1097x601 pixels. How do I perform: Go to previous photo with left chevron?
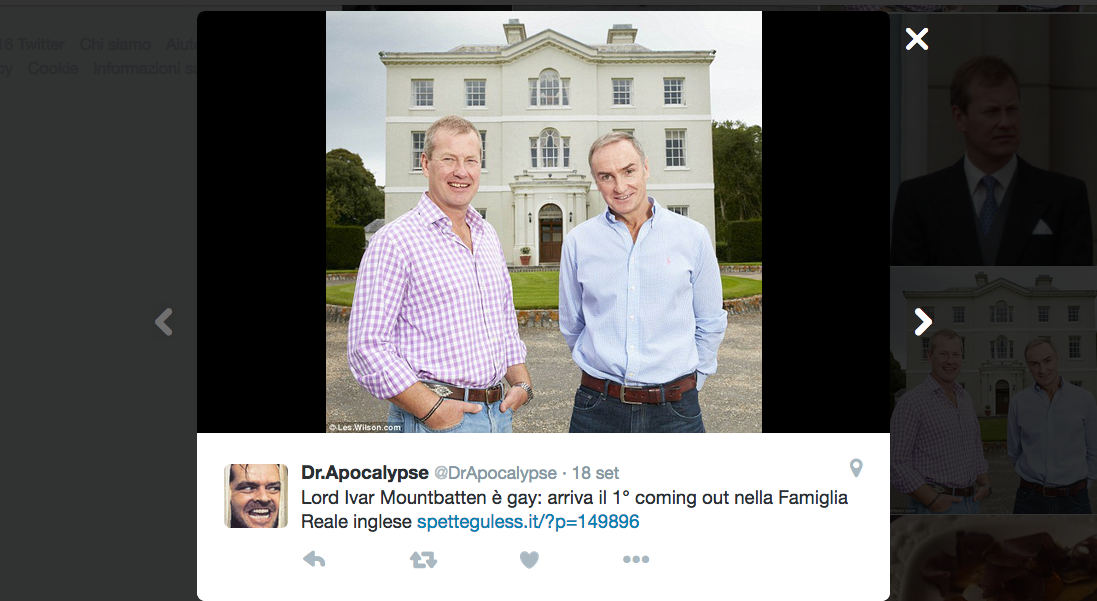pyautogui.click(x=164, y=322)
